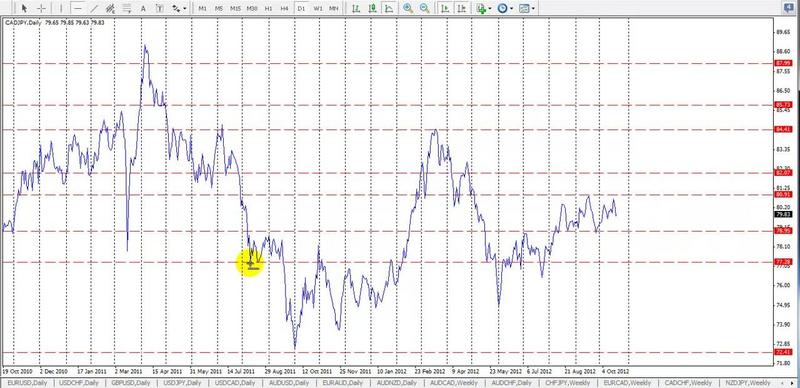Open the USDCHF,Daily chart tab
Screen dimensions: 800x388
pyautogui.click(x=80, y=383)
